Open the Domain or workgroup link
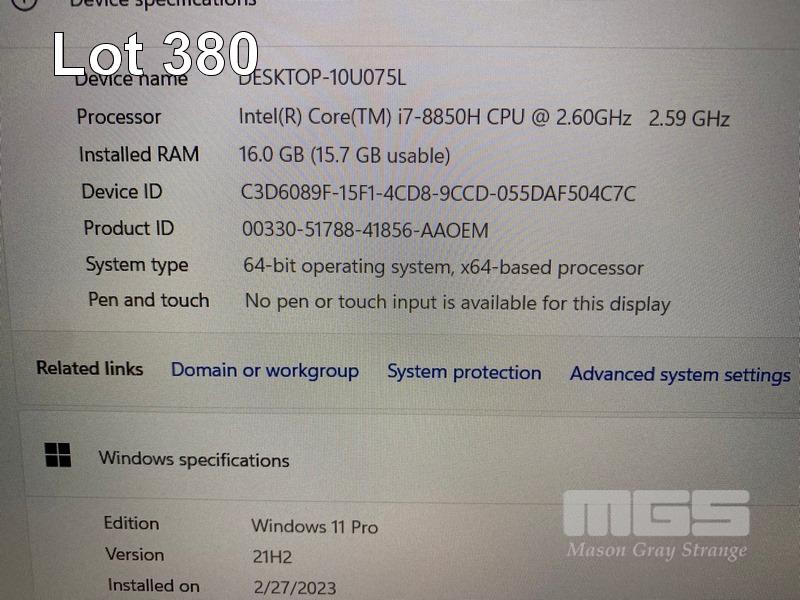 click(x=265, y=371)
